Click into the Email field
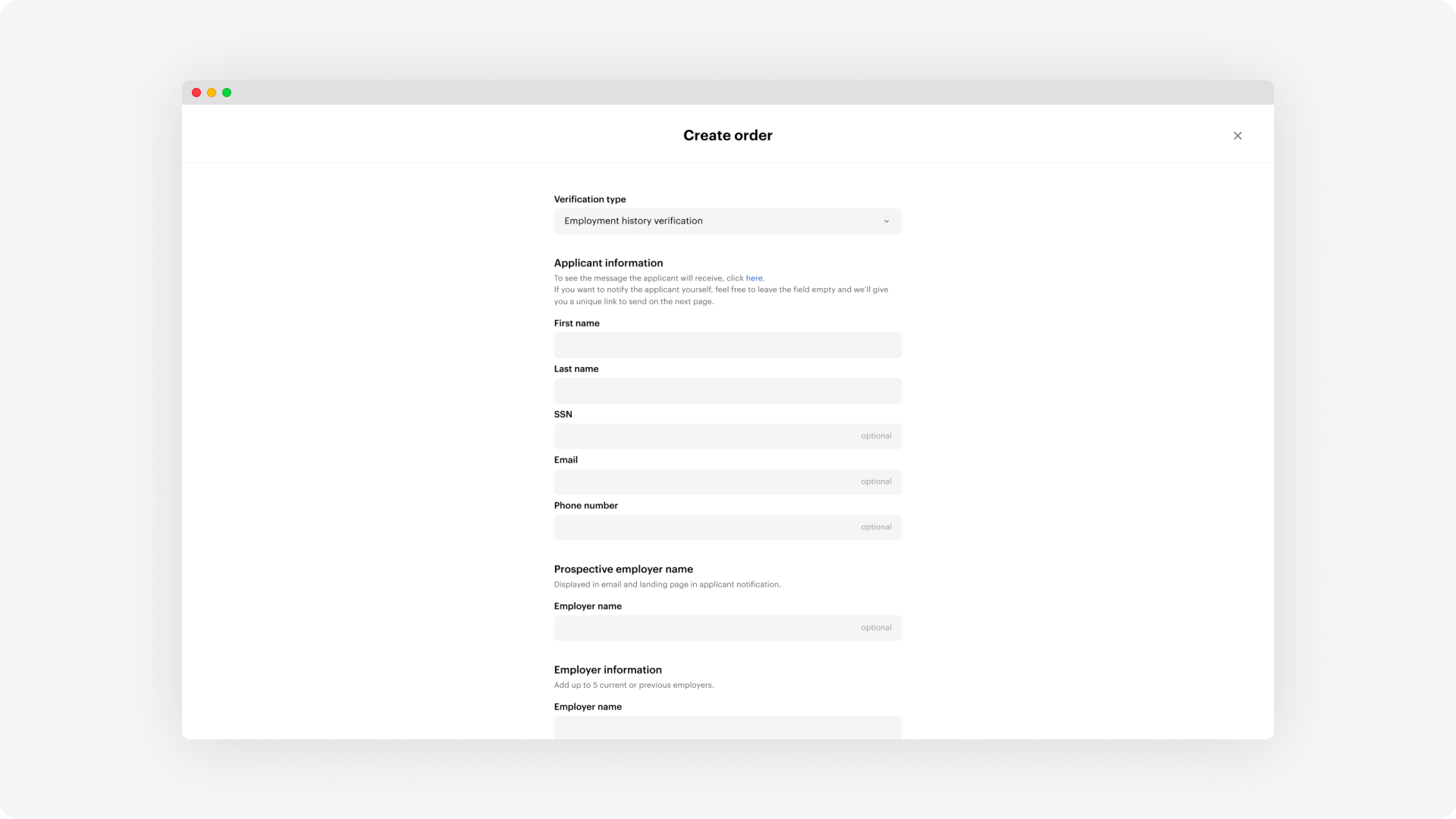 (x=705, y=482)
